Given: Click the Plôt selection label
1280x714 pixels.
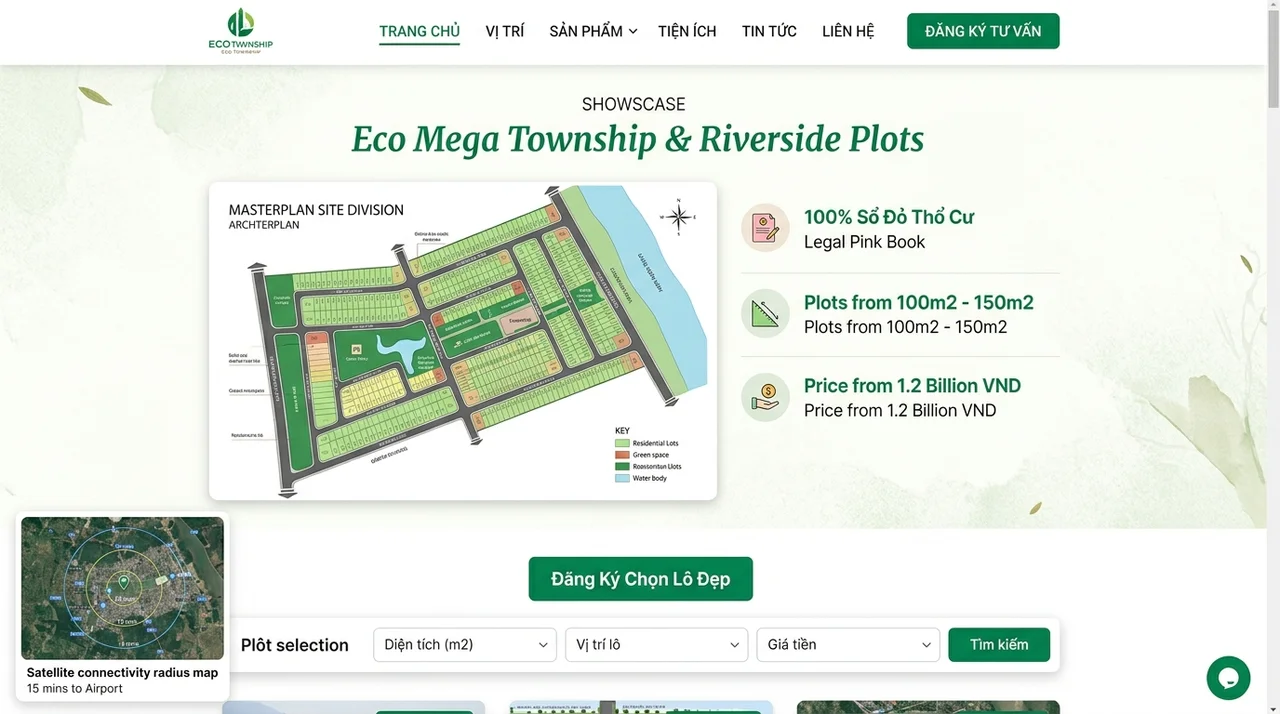Looking at the screenshot, I should tap(295, 645).
